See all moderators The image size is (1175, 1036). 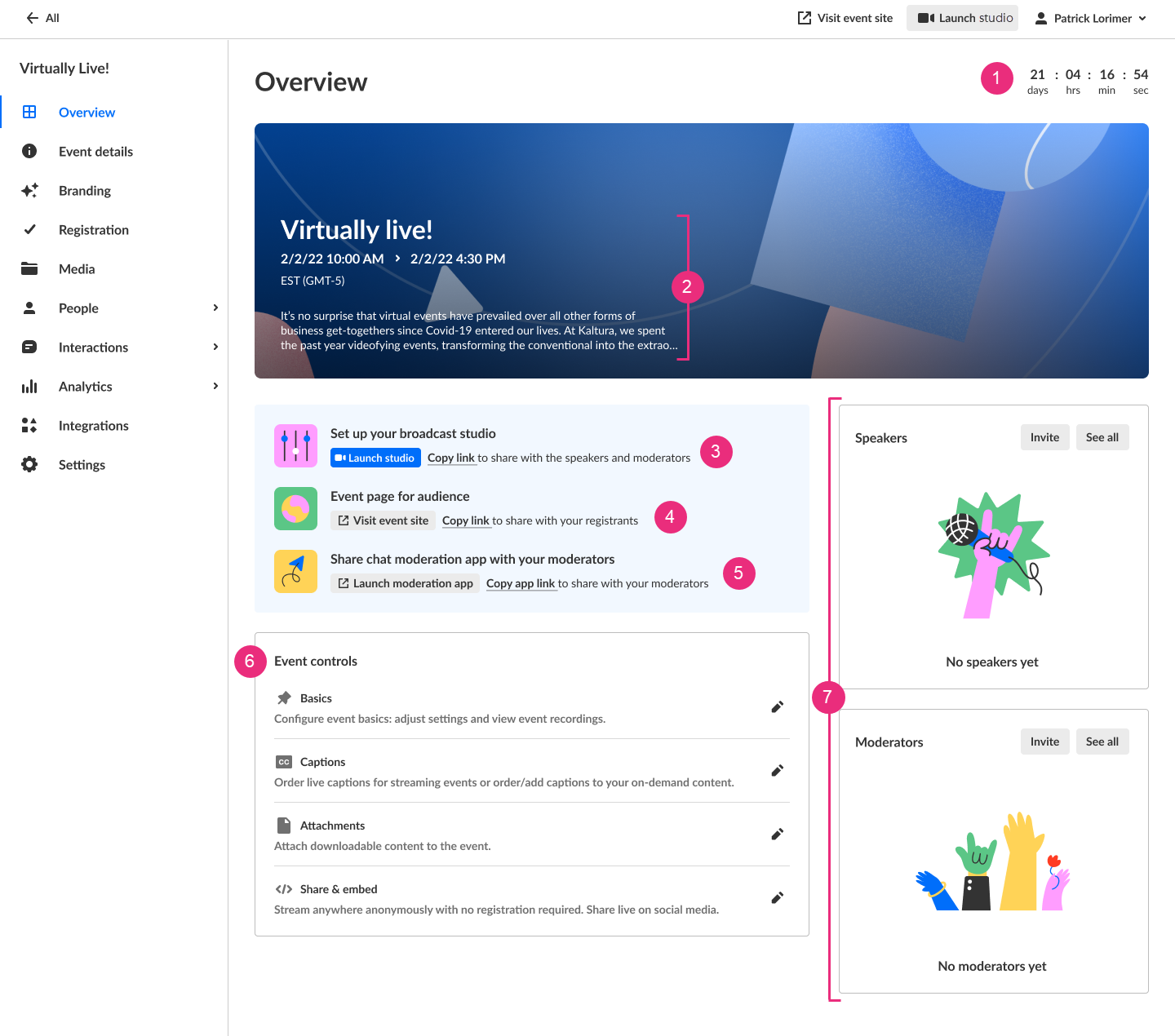pyautogui.click(x=1102, y=742)
